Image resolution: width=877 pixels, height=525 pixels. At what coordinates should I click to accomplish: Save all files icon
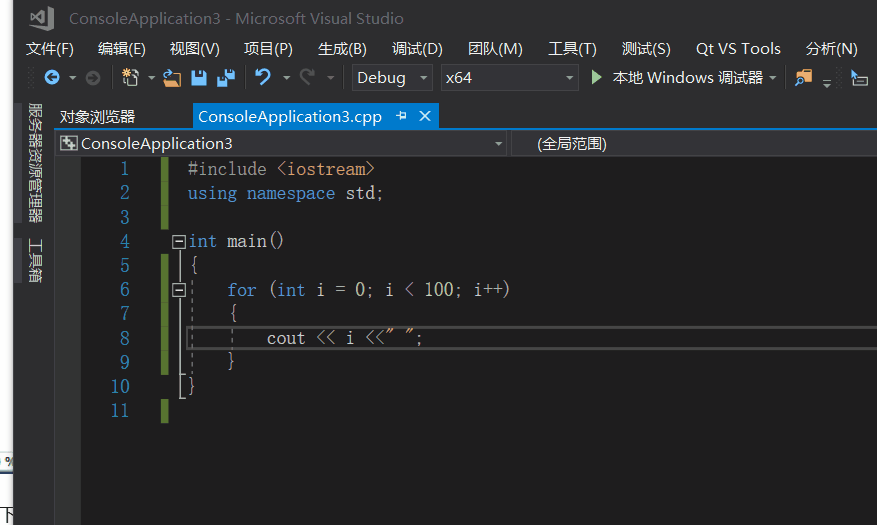(226, 78)
